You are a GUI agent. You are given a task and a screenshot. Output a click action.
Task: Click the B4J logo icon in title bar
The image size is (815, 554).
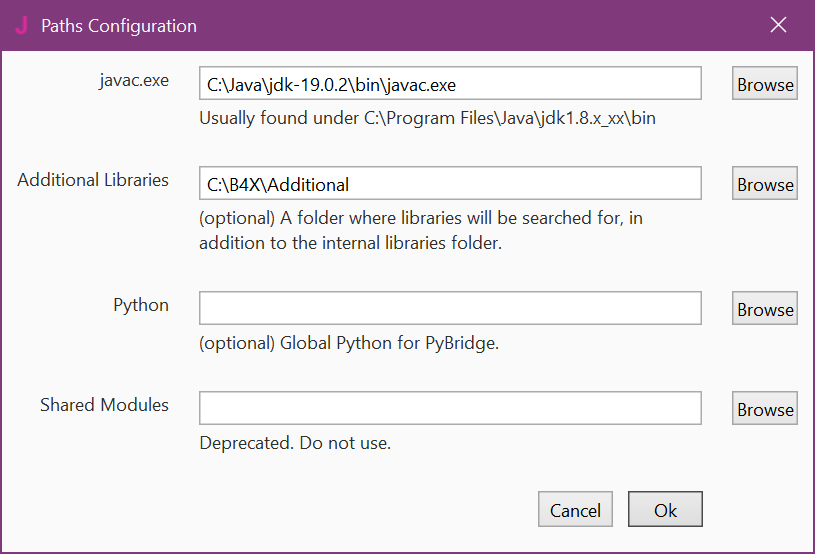pyautogui.click(x=22, y=26)
